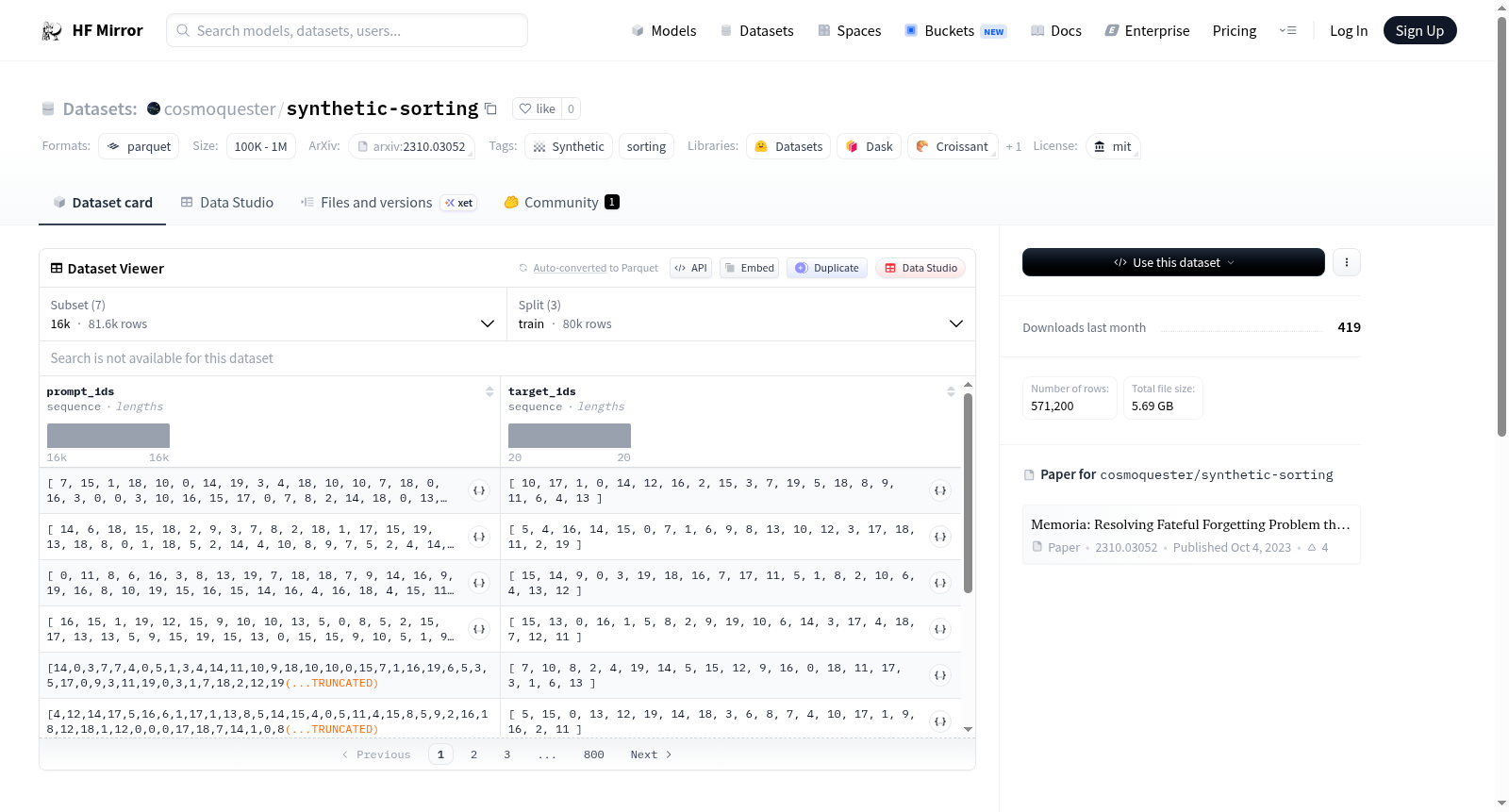Click the sorting tag
The width and height of the screenshot is (1509, 812).
[x=646, y=146]
